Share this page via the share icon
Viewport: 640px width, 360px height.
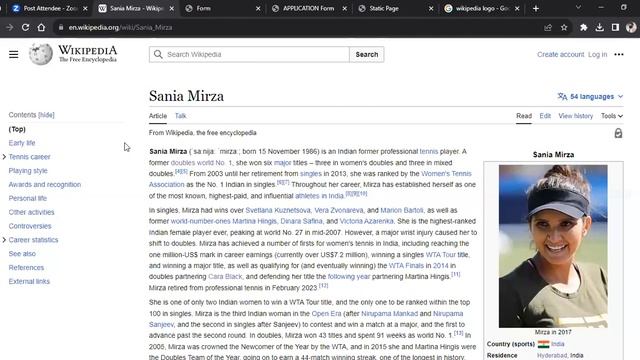point(548,27)
